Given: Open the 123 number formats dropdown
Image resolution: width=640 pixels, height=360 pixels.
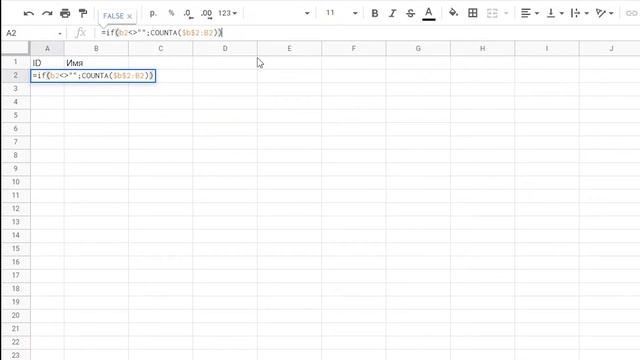Looking at the screenshot, I should (x=227, y=13).
